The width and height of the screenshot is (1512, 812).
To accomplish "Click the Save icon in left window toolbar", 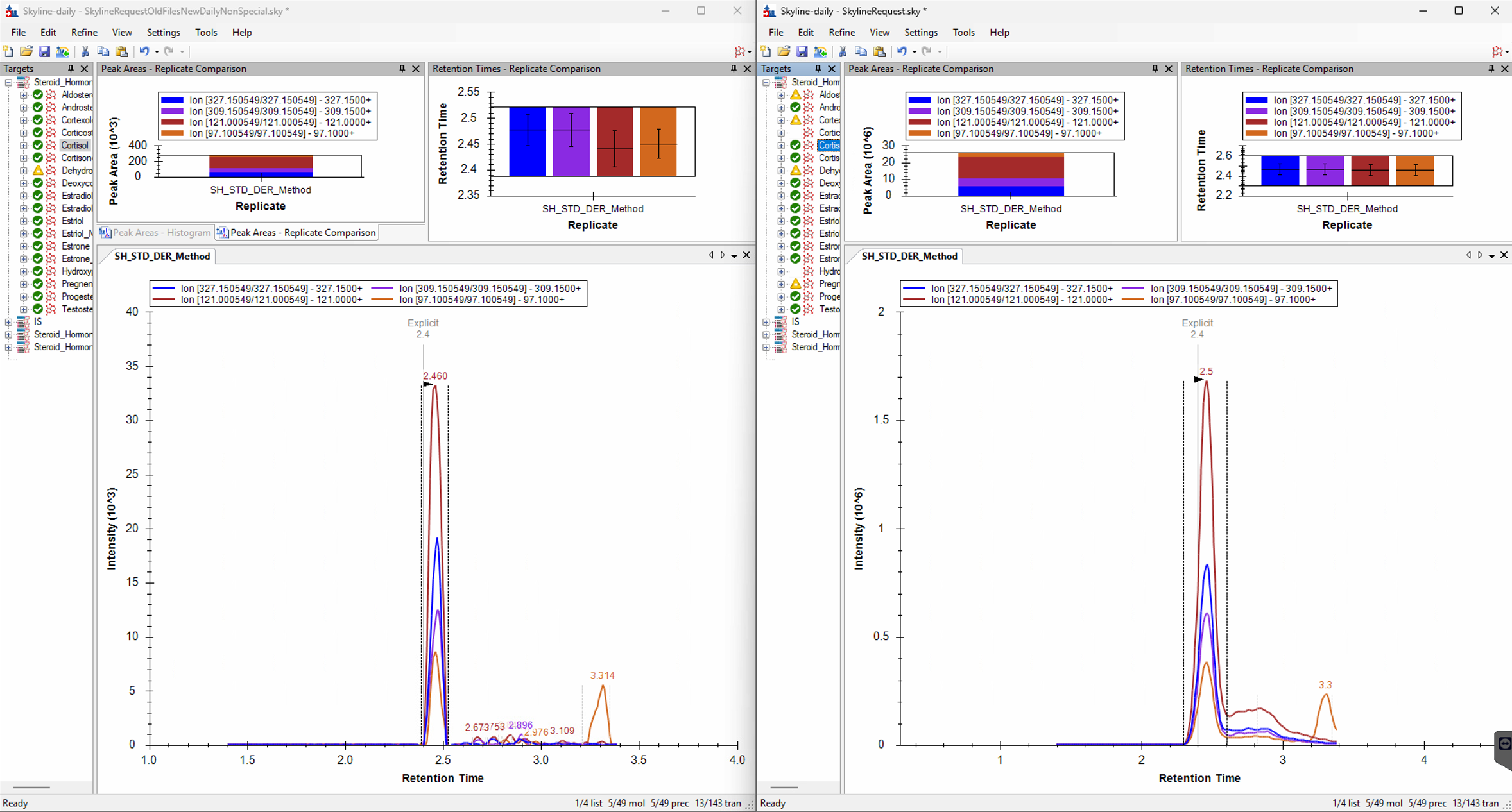I will 44,51.
